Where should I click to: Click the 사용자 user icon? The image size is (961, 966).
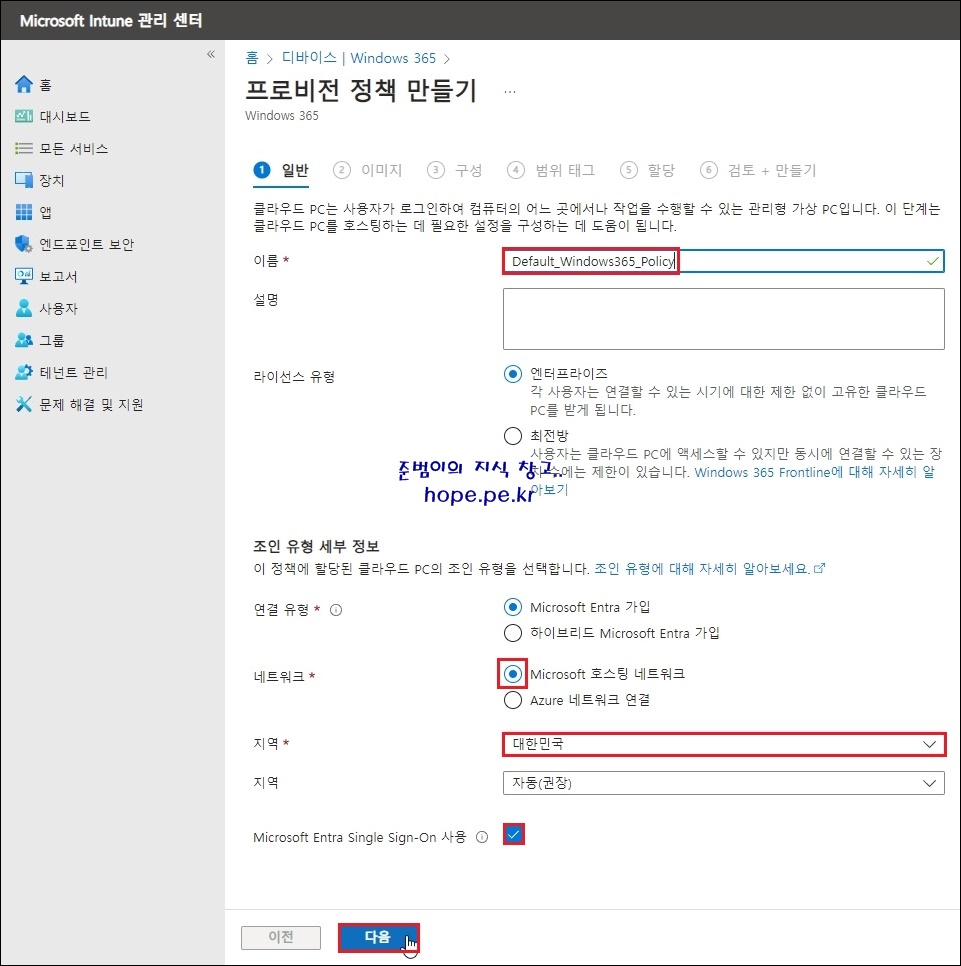click(x=24, y=308)
